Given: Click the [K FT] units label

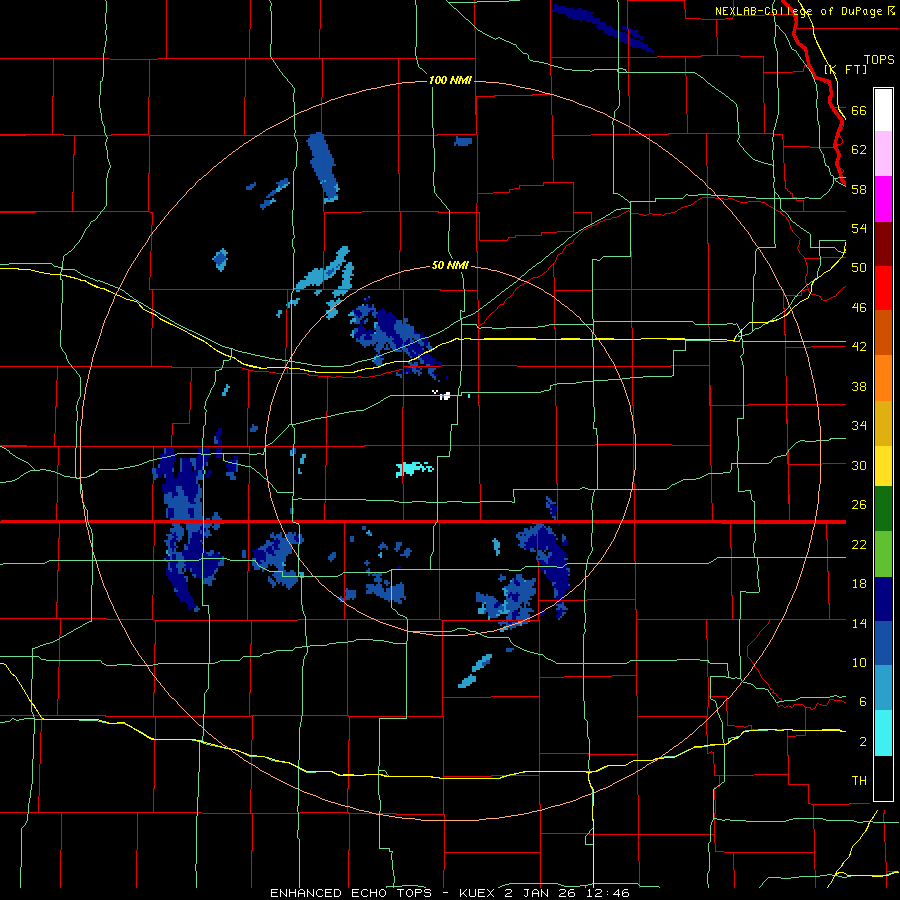Looking at the screenshot, I should [845, 69].
